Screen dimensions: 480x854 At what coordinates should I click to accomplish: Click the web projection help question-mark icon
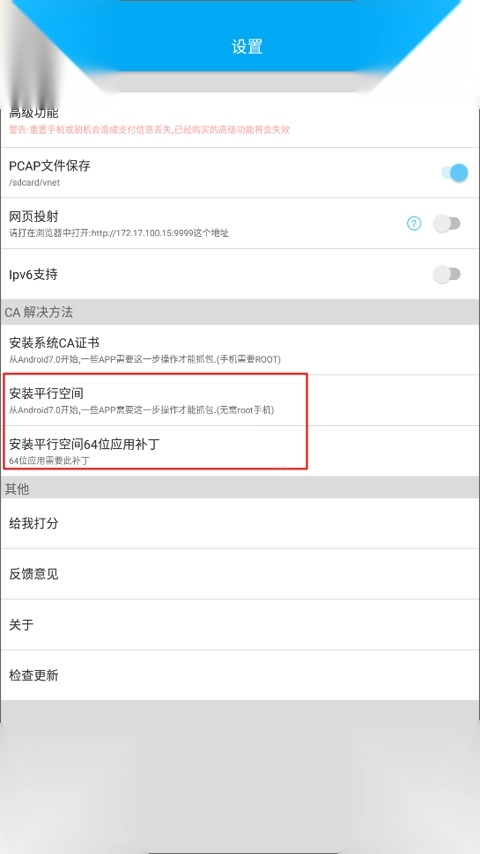(414, 223)
